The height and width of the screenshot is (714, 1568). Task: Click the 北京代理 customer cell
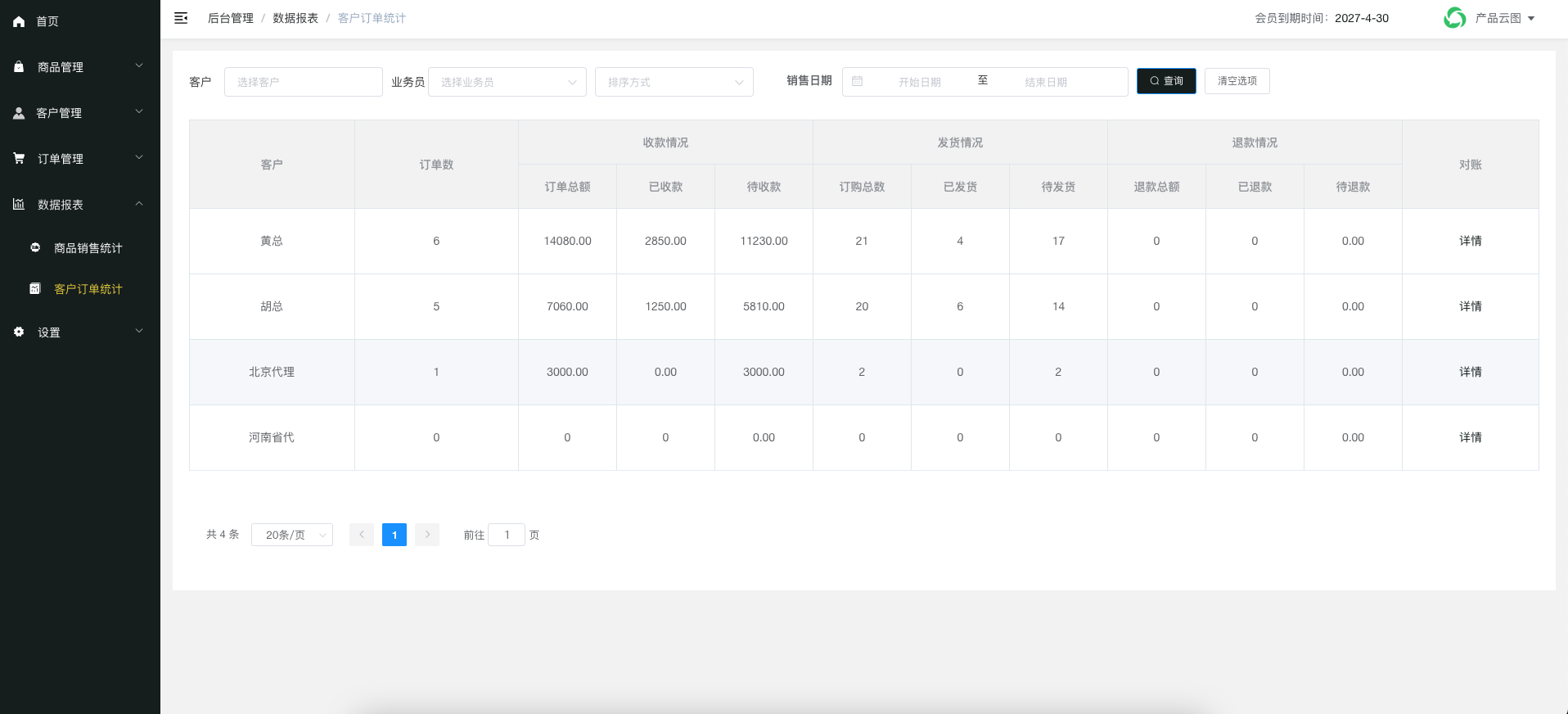click(272, 372)
